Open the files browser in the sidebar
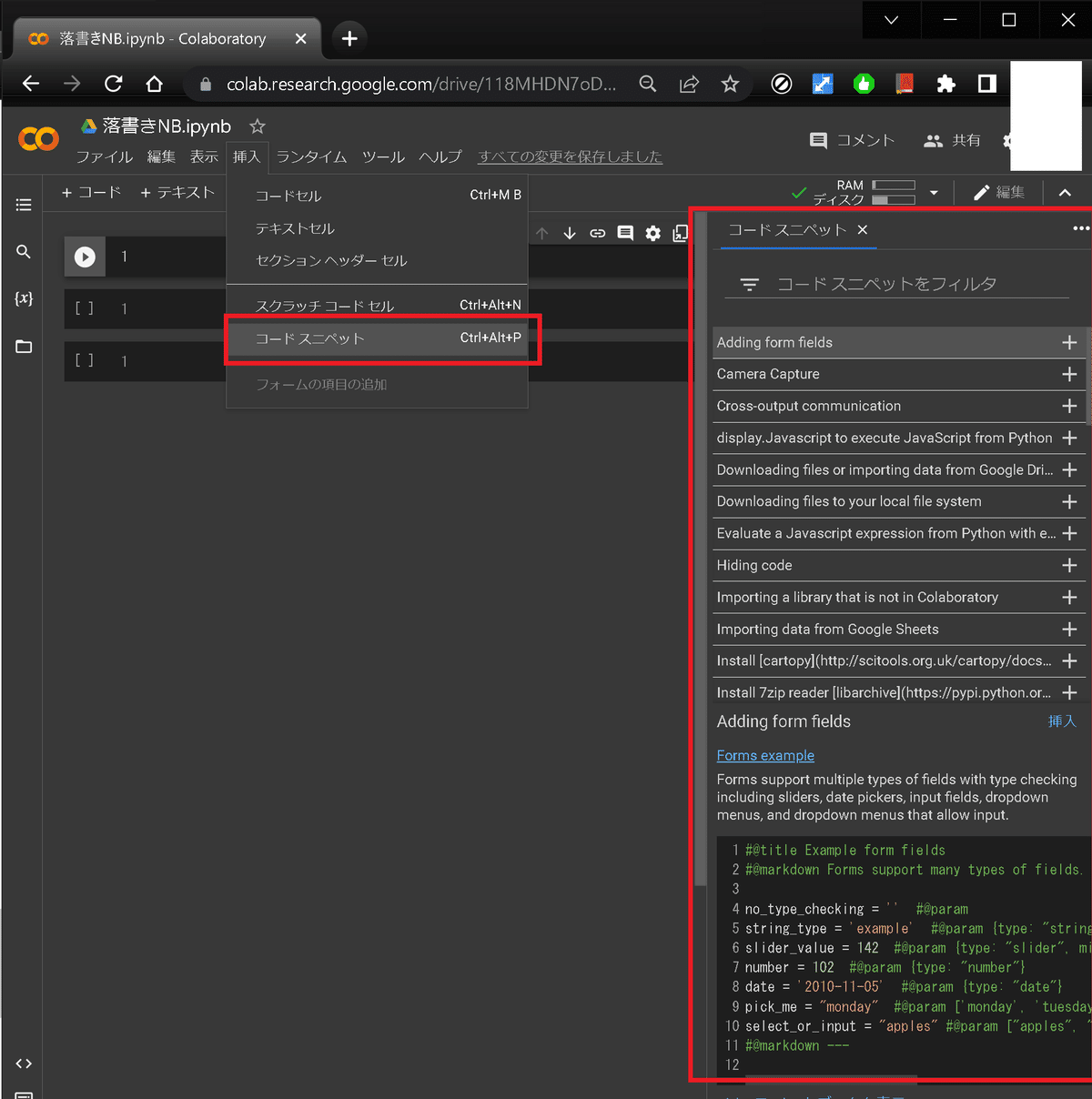 pyautogui.click(x=24, y=347)
